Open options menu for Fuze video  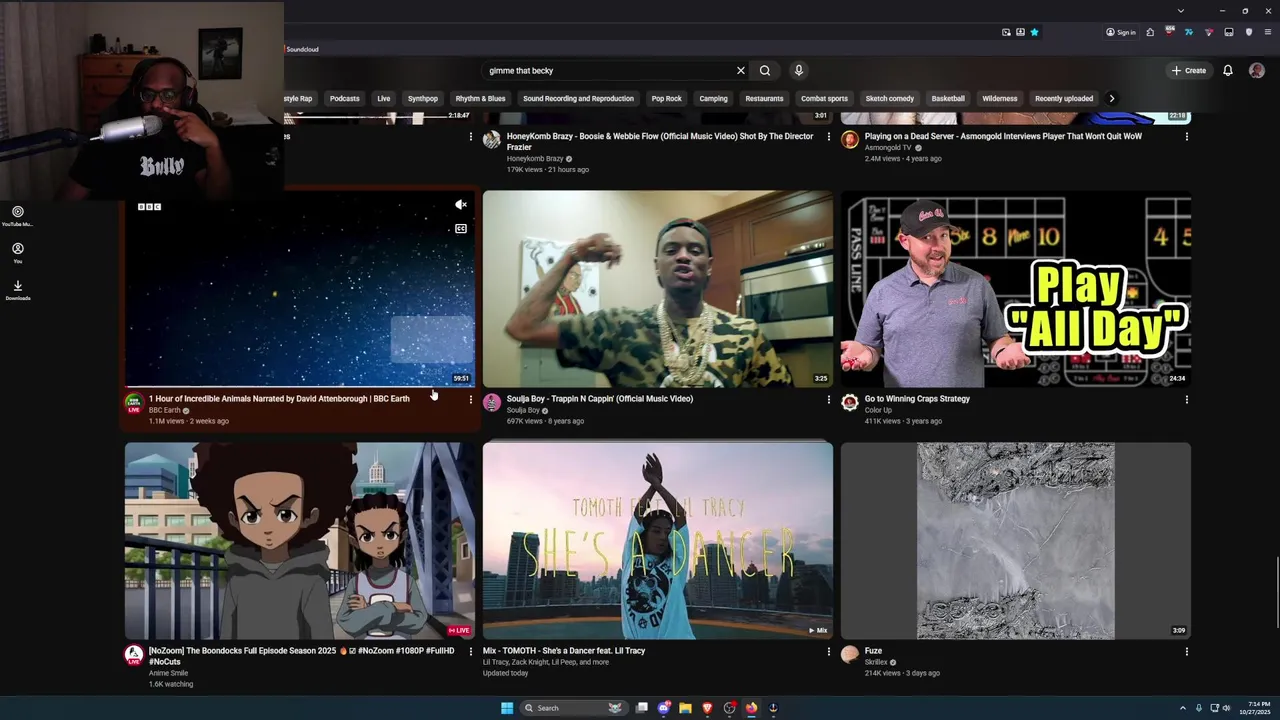tap(1187, 651)
